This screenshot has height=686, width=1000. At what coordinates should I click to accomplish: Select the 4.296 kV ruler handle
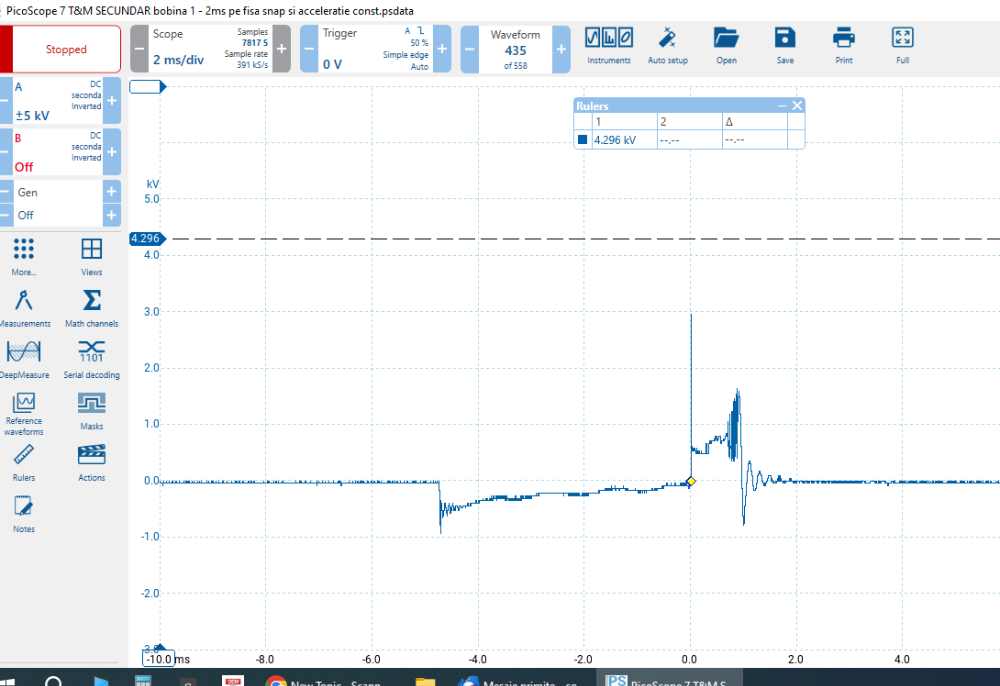146,239
